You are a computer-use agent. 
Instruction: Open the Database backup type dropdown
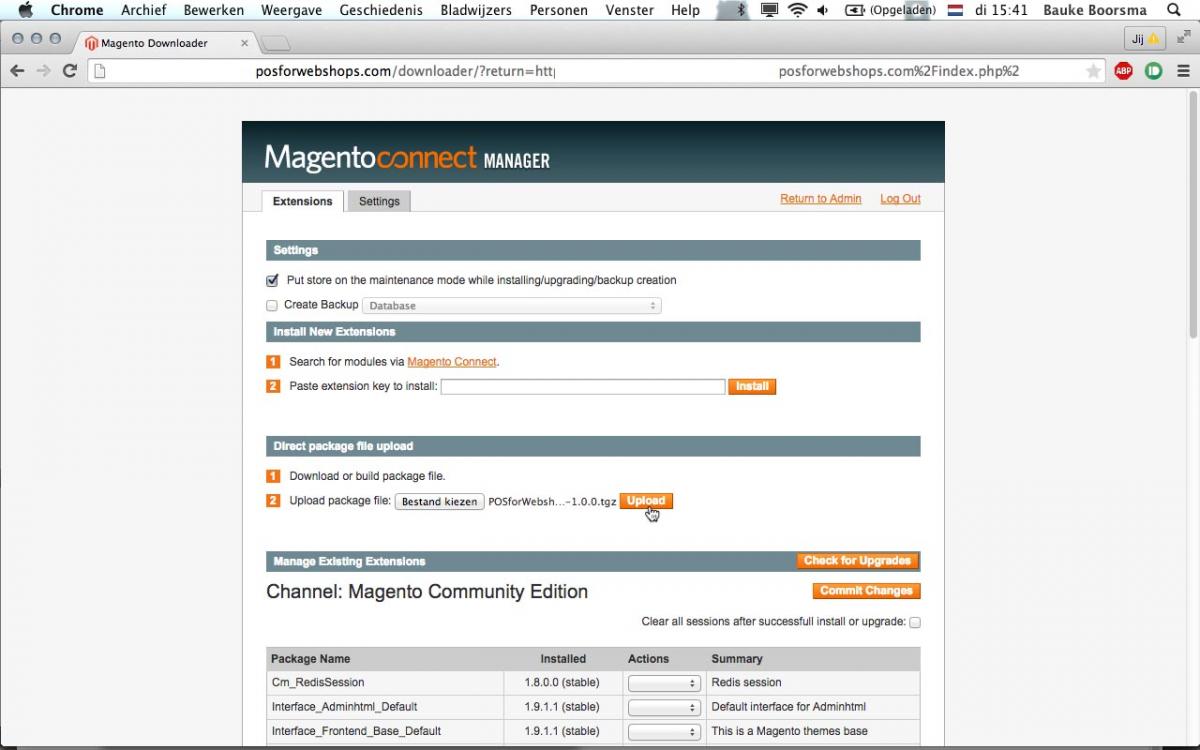click(512, 306)
